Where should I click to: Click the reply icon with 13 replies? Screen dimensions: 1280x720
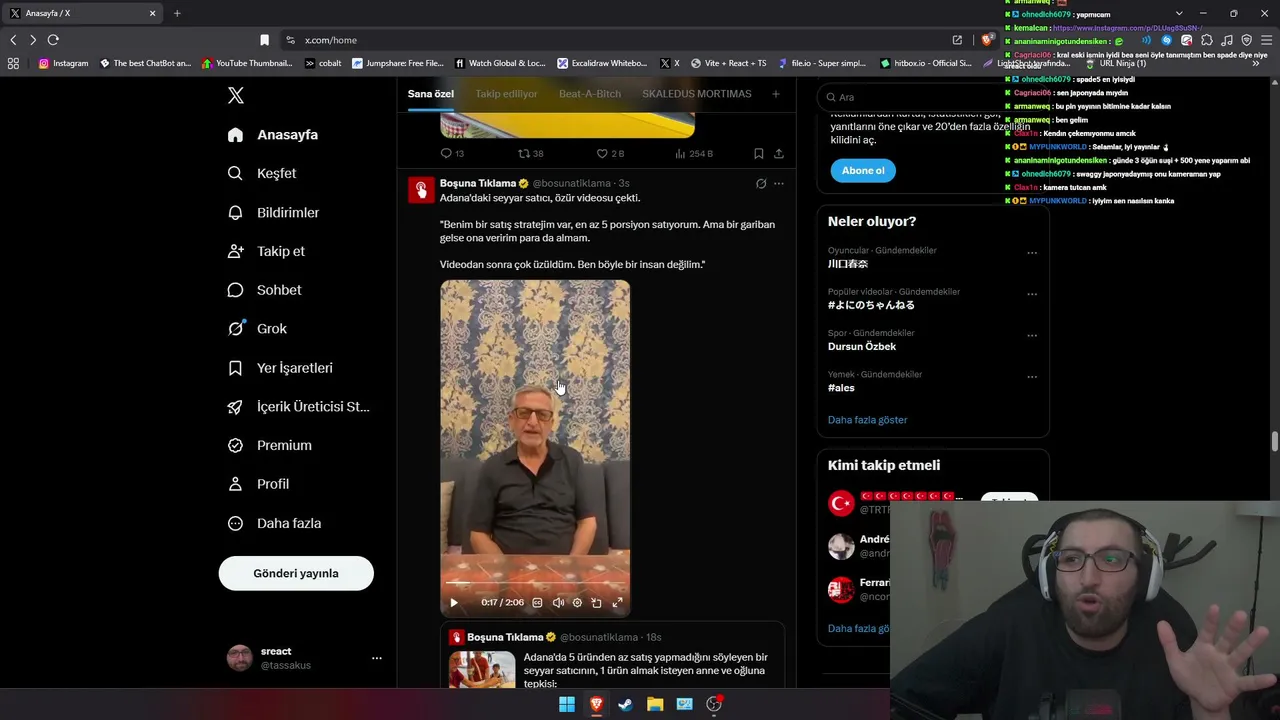click(447, 153)
